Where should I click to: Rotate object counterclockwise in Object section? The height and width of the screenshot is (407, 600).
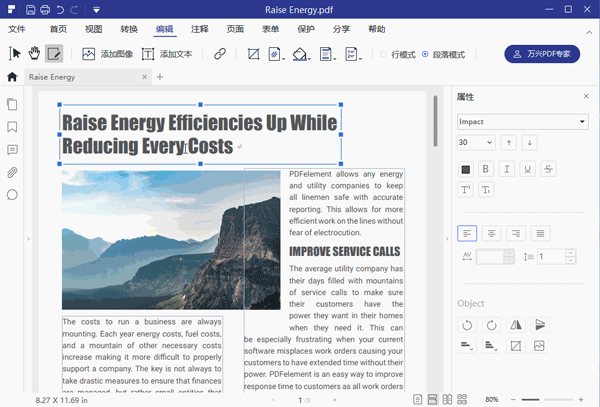(466, 325)
